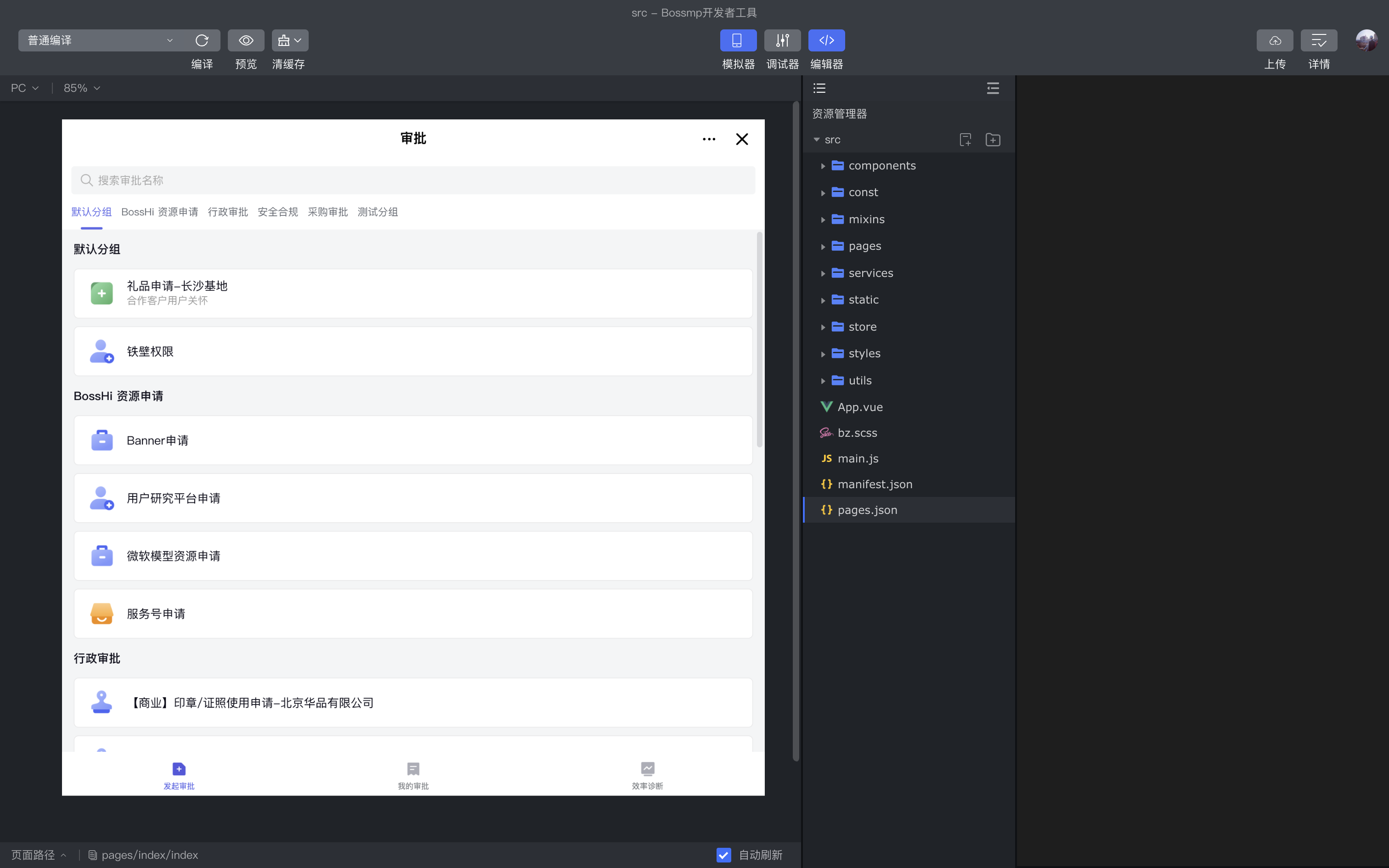
Task: Expand the 页面路径 menu
Action: pos(39,855)
